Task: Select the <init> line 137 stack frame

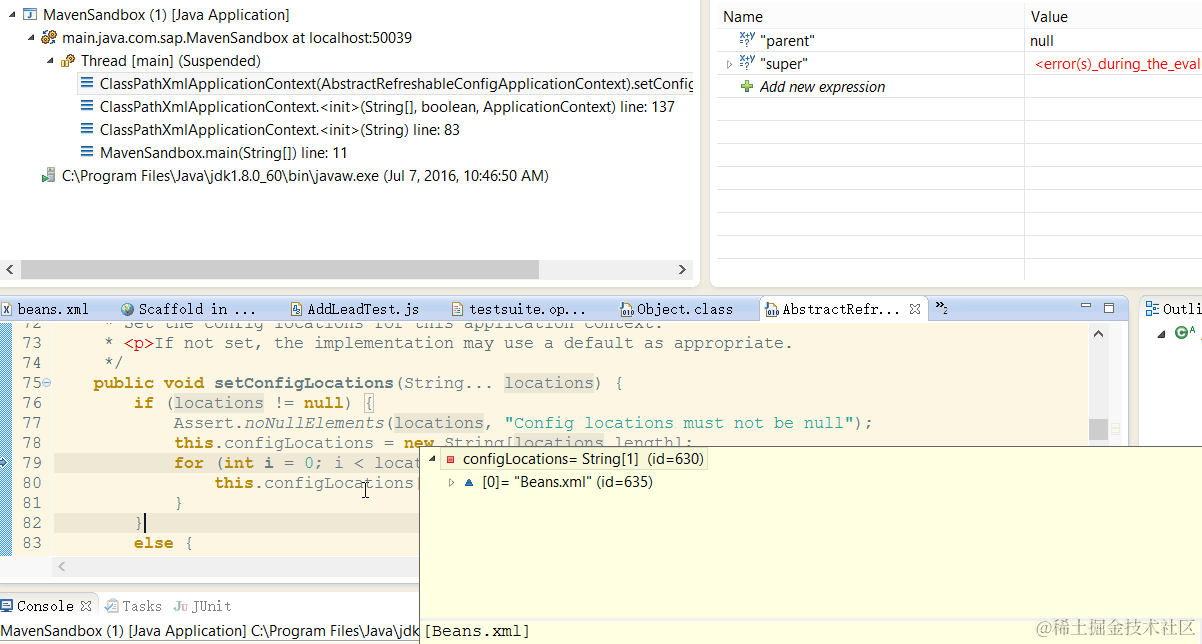Action: (x=387, y=107)
